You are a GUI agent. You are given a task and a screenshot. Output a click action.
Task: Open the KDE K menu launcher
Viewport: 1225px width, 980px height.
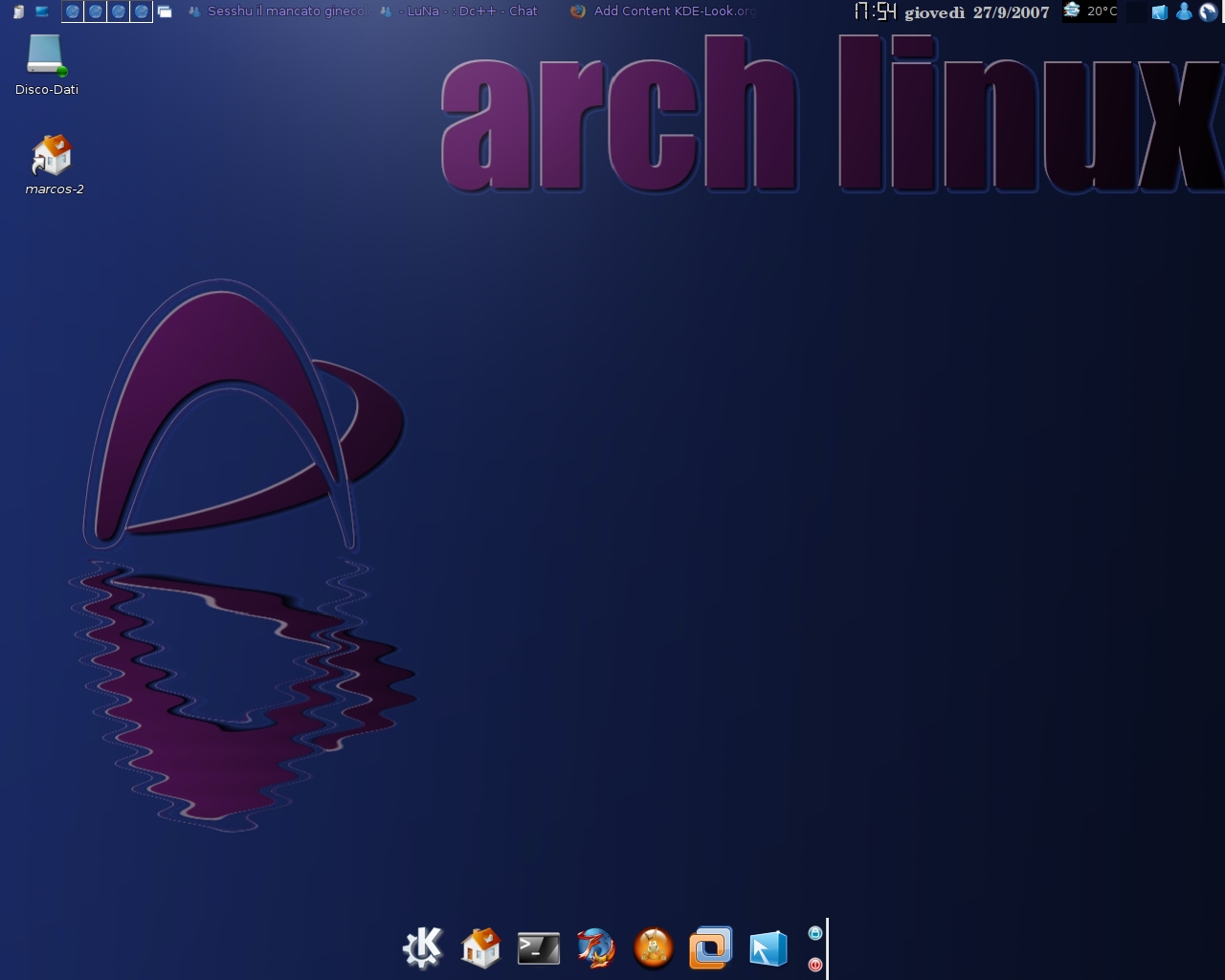(422, 947)
